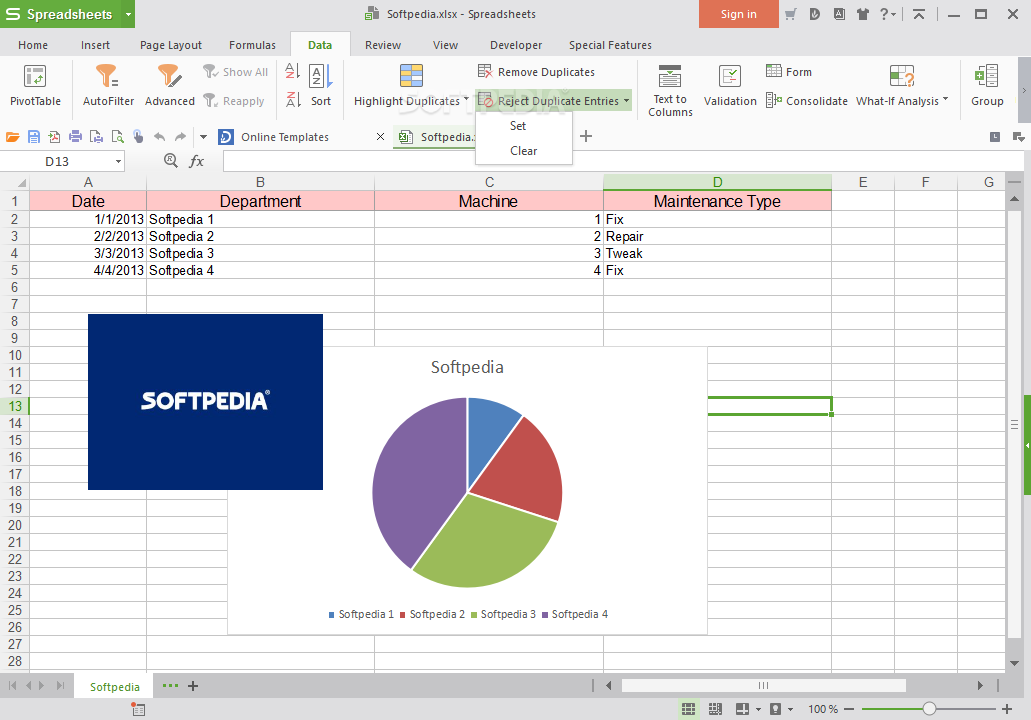1031x720 pixels.
Task: Click the horizontal scrollbar thumb
Action: pos(763,686)
